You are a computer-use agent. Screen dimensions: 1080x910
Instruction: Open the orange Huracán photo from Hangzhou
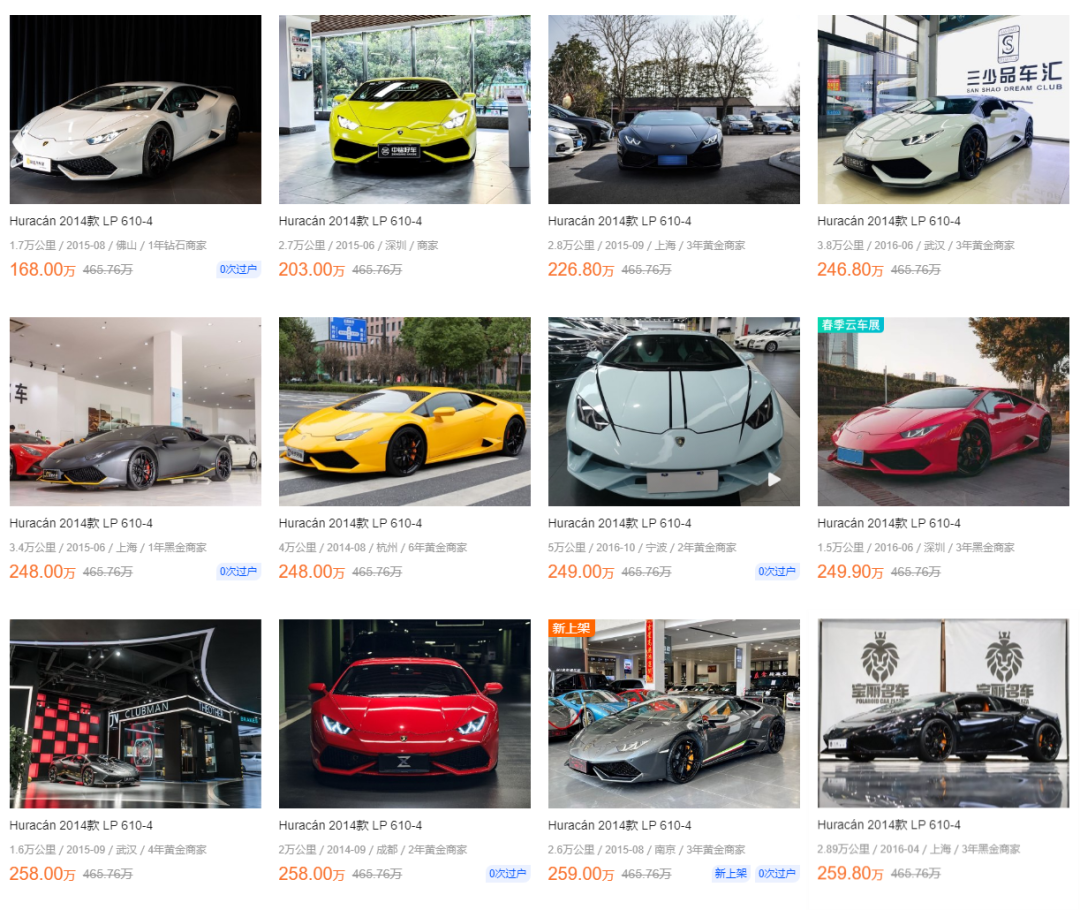404,411
